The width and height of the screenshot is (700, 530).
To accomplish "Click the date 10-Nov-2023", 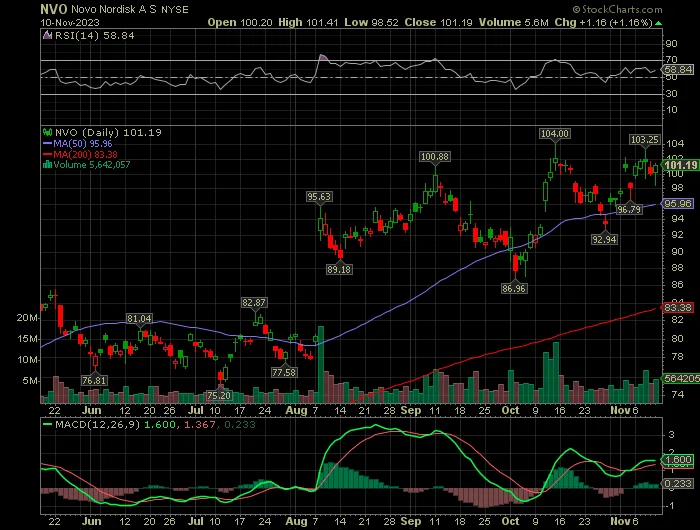I will (70, 23).
